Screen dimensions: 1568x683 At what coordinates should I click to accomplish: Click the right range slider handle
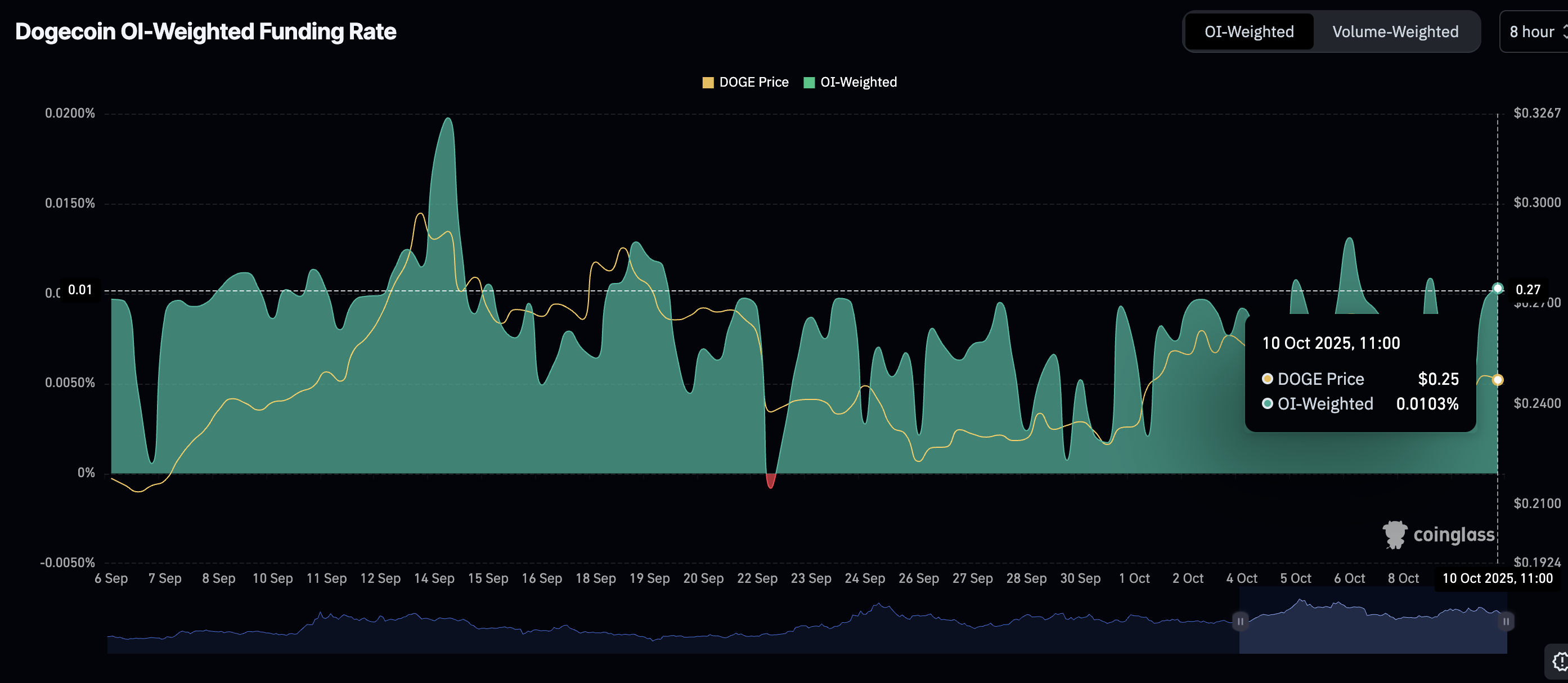(1506, 622)
